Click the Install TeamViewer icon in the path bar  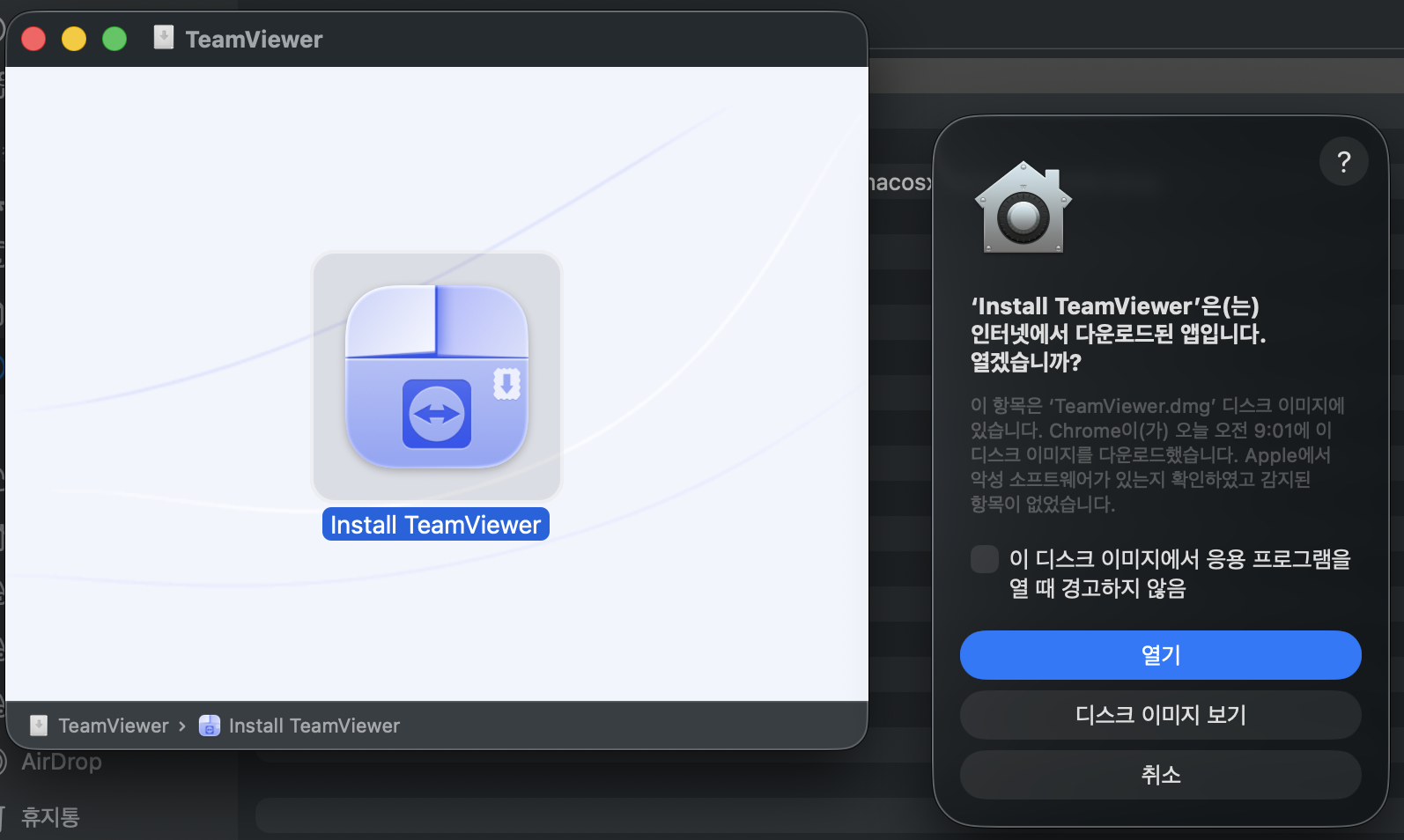click(x=210, y=726)
